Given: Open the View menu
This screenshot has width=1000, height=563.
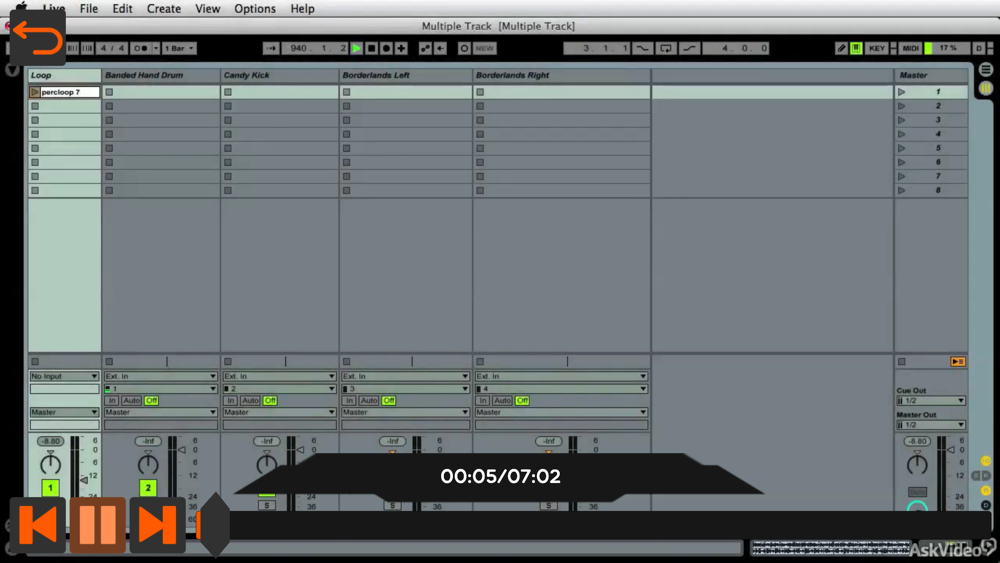Looking at the screenshot, I should tap(207, 8).
